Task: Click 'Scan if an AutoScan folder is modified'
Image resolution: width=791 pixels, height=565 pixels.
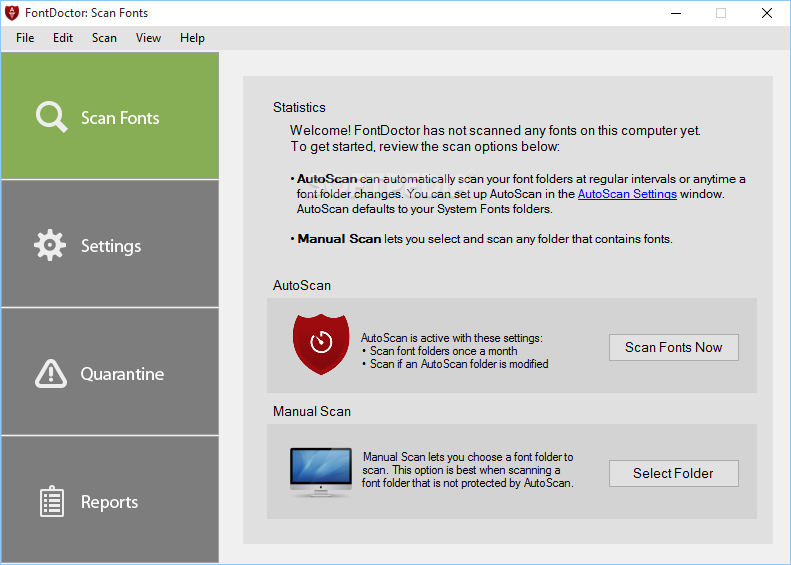Action: pyautogui.click(x=459, y=364)
